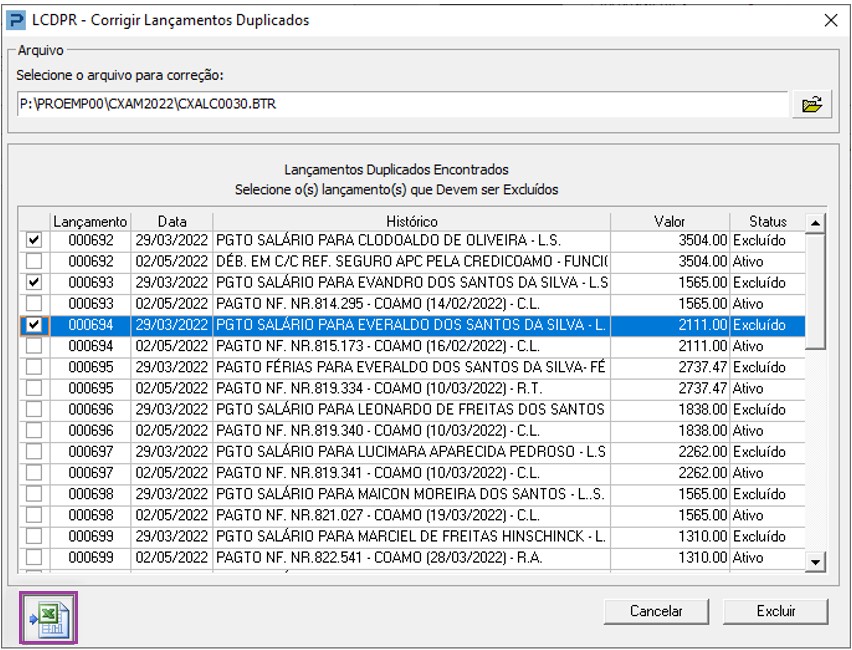Open the file browse folder icon
Screen dimensions: 852x650
coord(811,104)
